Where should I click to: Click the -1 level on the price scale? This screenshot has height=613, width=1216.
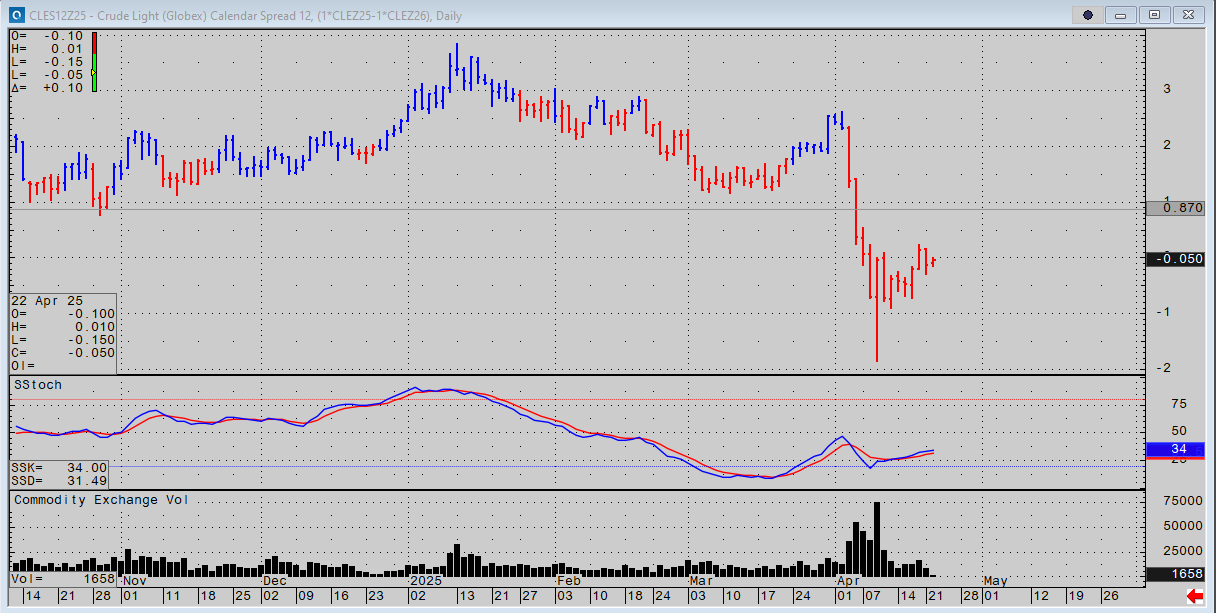point(1165,312)
